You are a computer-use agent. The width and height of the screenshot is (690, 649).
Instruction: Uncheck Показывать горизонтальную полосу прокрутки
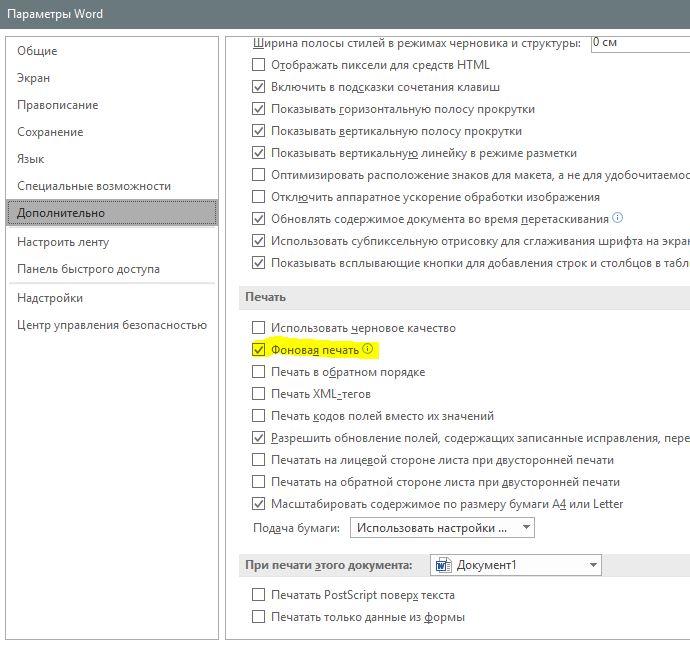tap(258, 109)
